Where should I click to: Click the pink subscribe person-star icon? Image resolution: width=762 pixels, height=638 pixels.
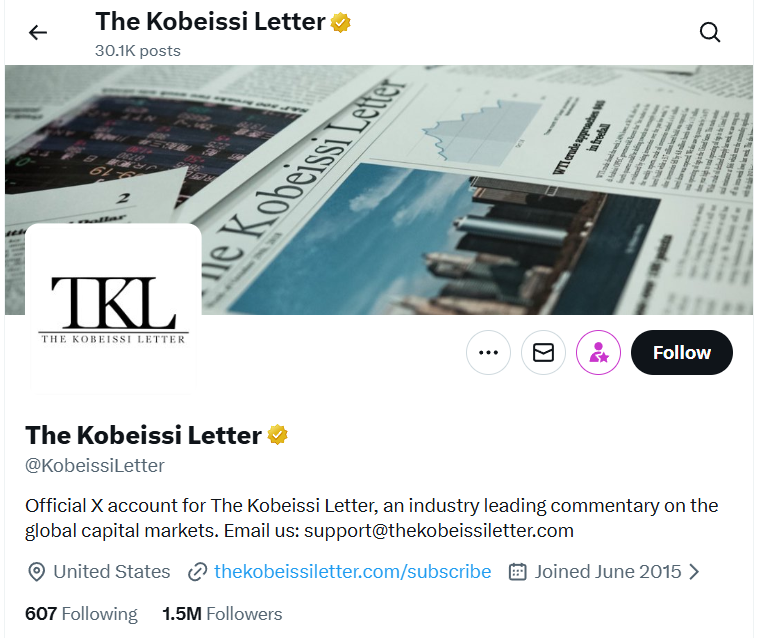point(598,353)
